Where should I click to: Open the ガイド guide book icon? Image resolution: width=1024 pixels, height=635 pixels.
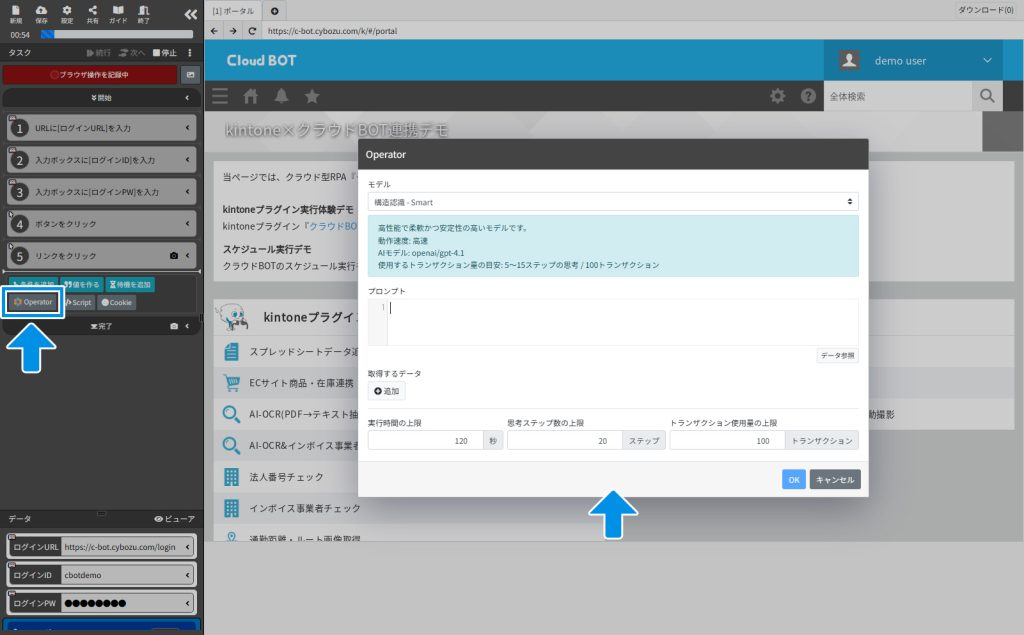coord(118,14)
